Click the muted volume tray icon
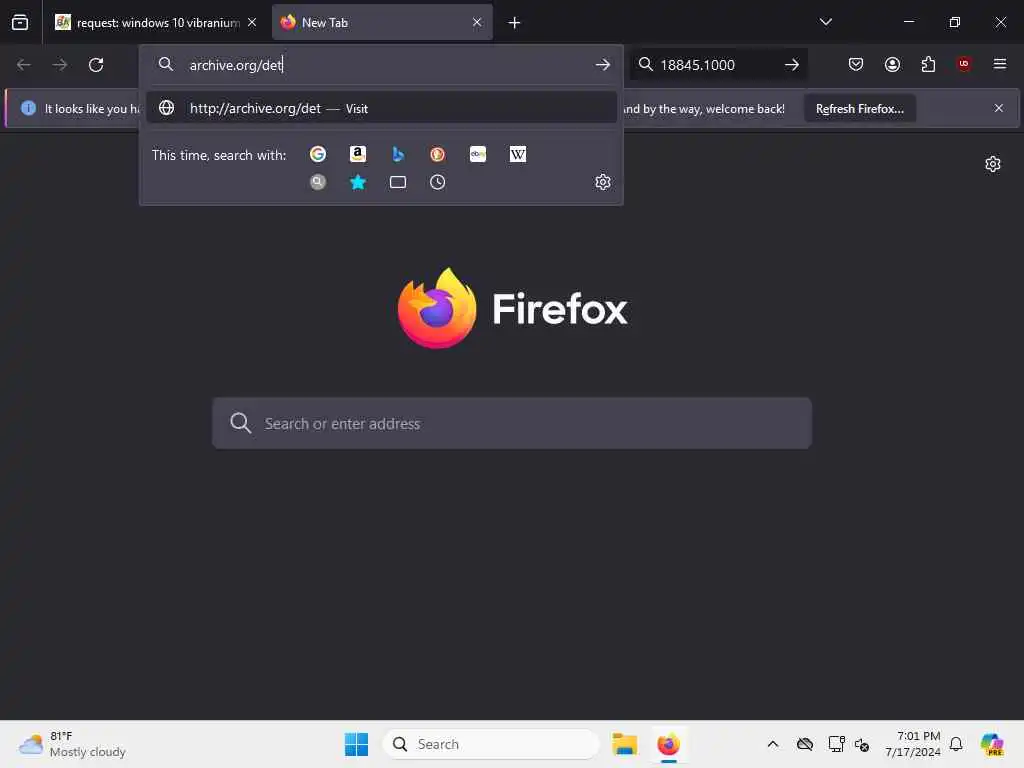The width and height of the screenshot is (1024, 768). coord(862,744)
